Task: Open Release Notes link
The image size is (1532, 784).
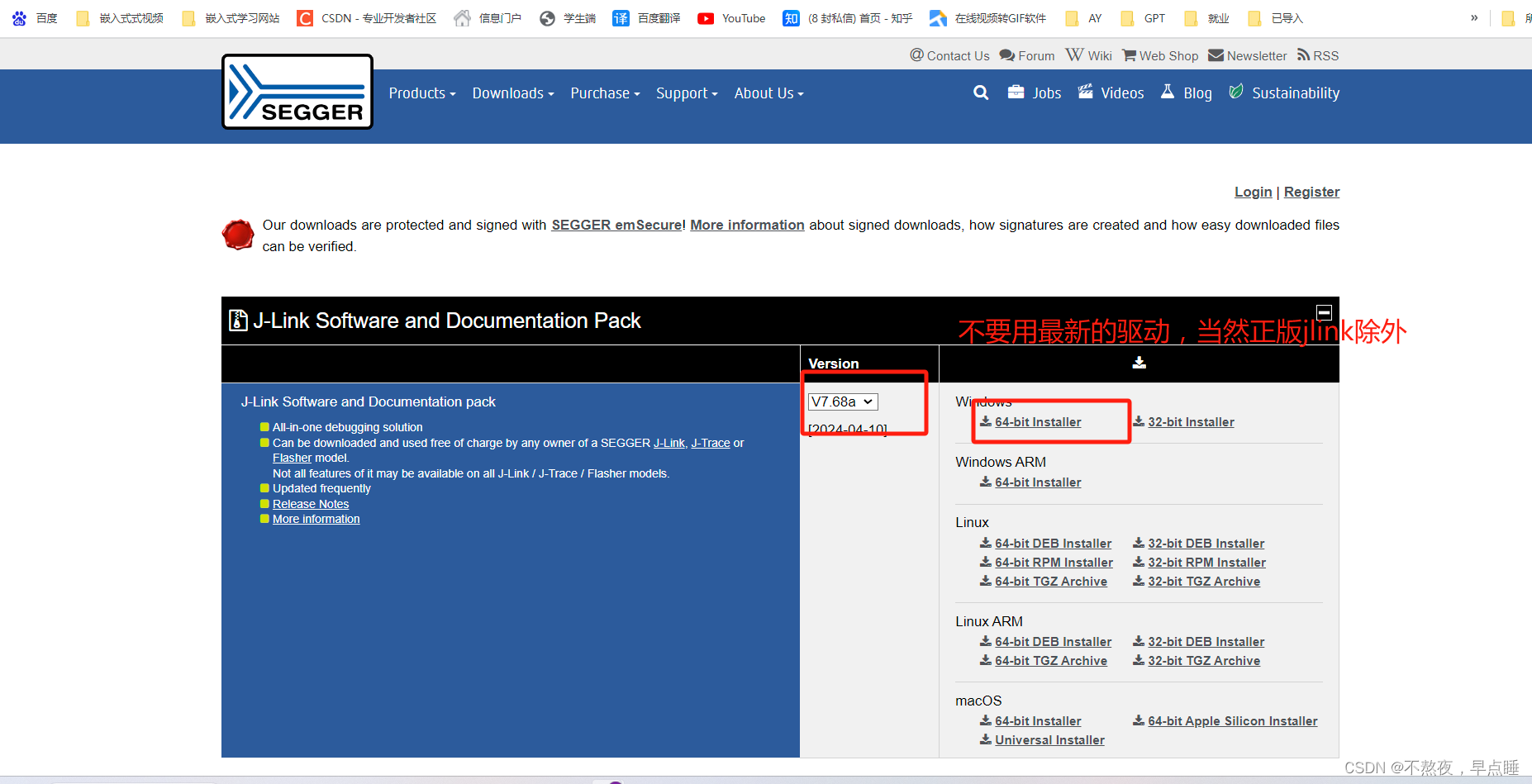Action: [x=311, y=504]
